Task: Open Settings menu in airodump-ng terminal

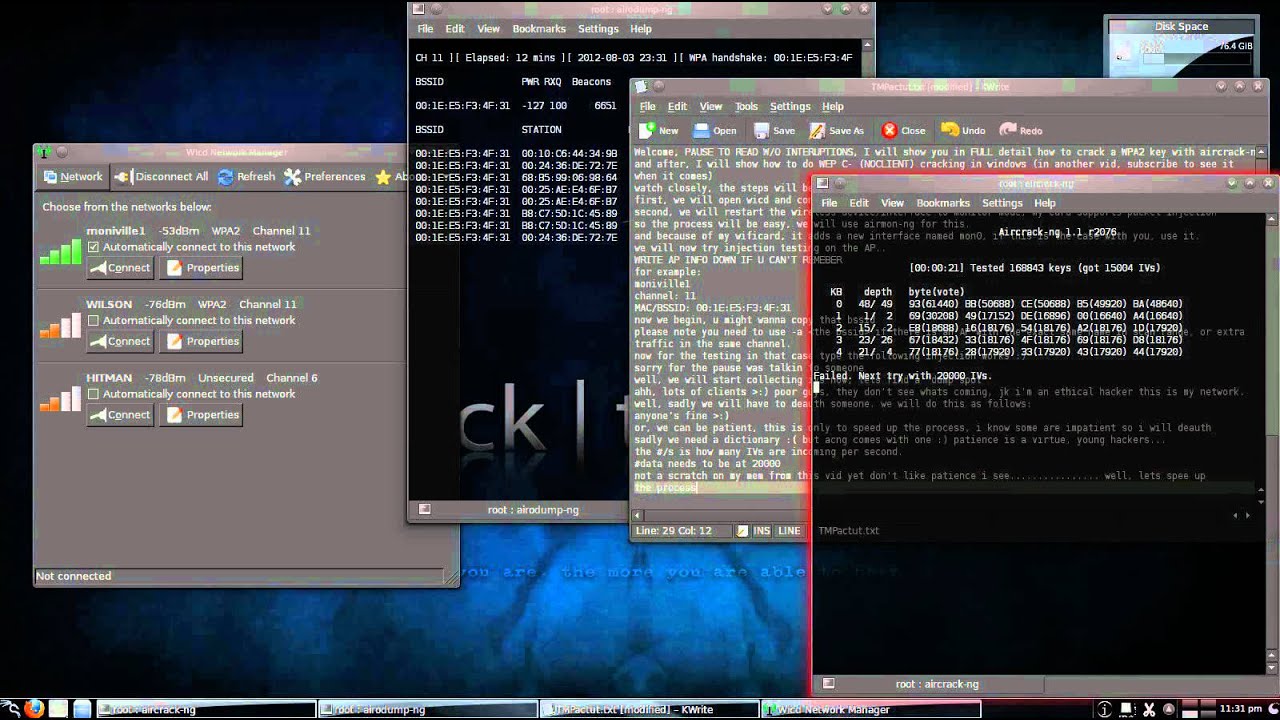Action: 598,29
